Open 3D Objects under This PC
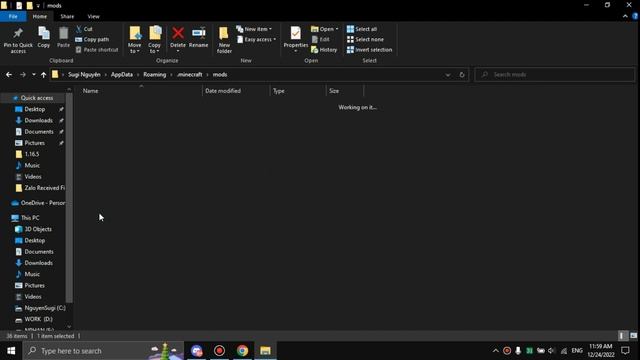 click(38, 229)
